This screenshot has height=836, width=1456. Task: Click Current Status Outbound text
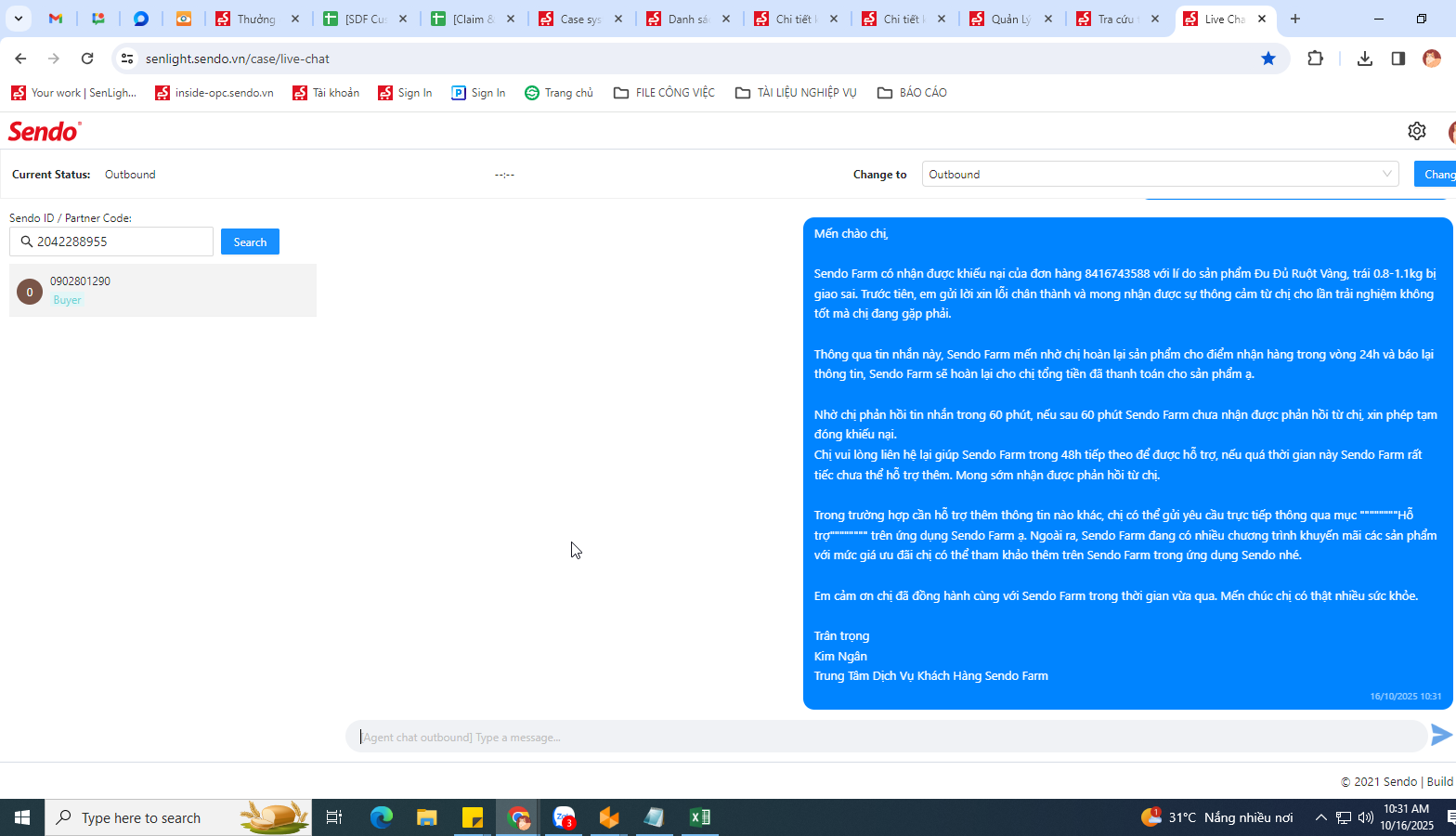[130, 175]
